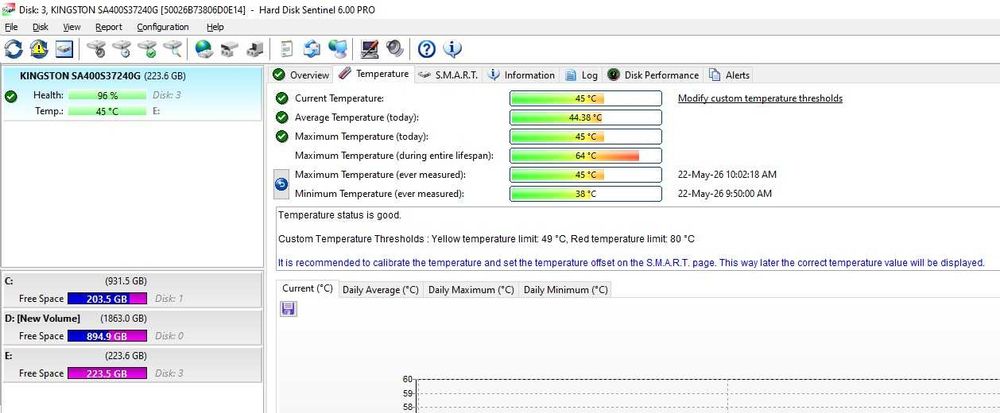Click the blue info bubble toolbar icon
Image resolution: width=1000 pixels, height=413 pixels.
pyautogui.click(x=452, y=49)
